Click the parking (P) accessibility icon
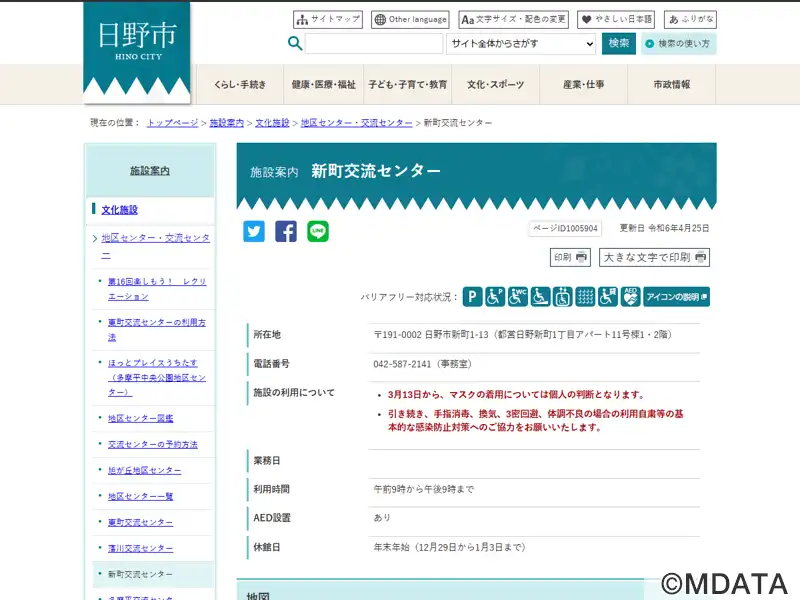This screenshot has height=600, width=800. click(473, 296)
